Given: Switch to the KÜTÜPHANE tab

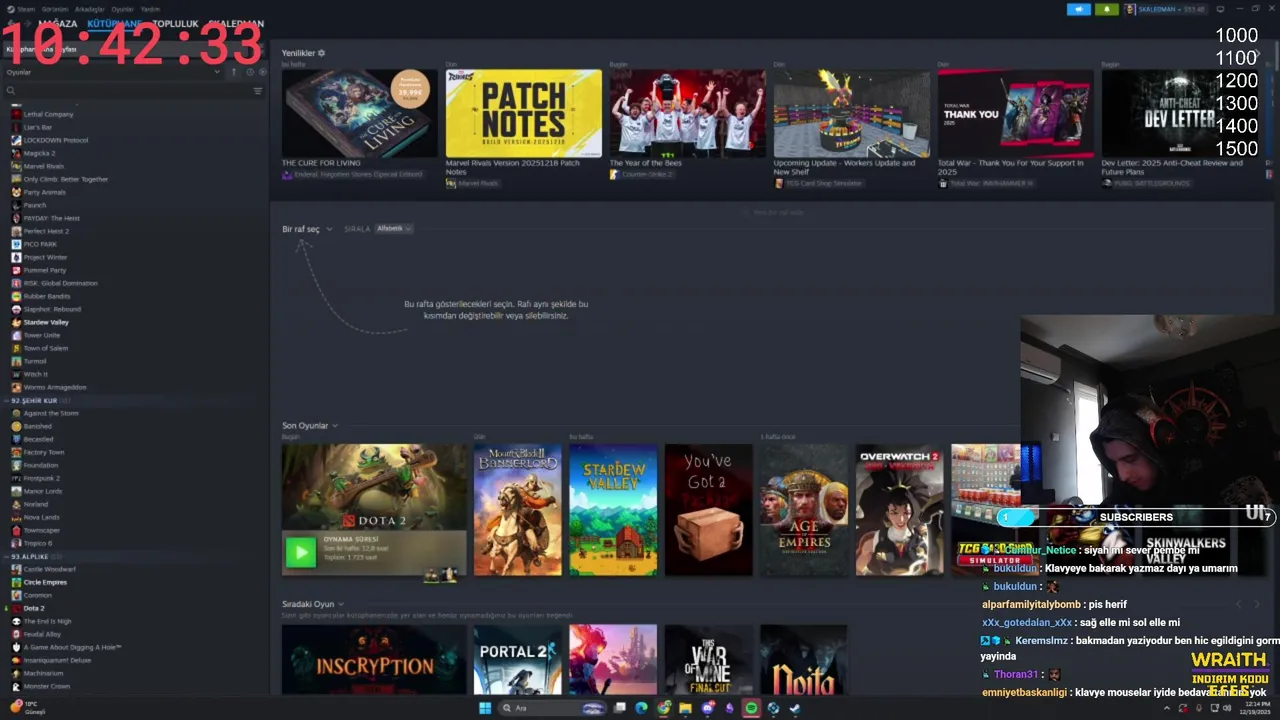Looking at the screenshot, I should (x=114, y=23).
